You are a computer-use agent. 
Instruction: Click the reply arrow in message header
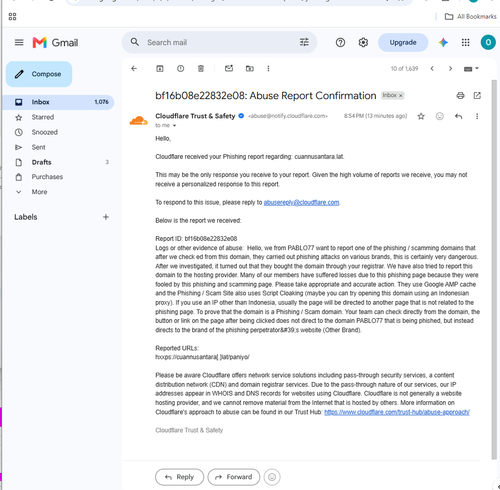point(458,116)
